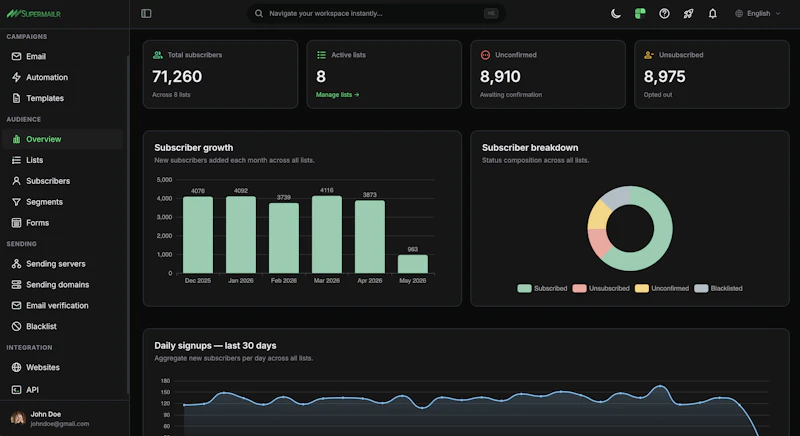Collapse the sidebar with panel icon

pyautogui.click(x=146, y=13)
